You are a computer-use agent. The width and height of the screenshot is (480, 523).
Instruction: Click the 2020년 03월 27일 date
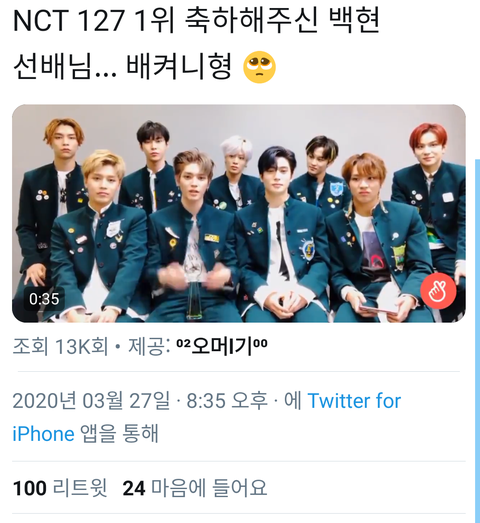point(91,400)
